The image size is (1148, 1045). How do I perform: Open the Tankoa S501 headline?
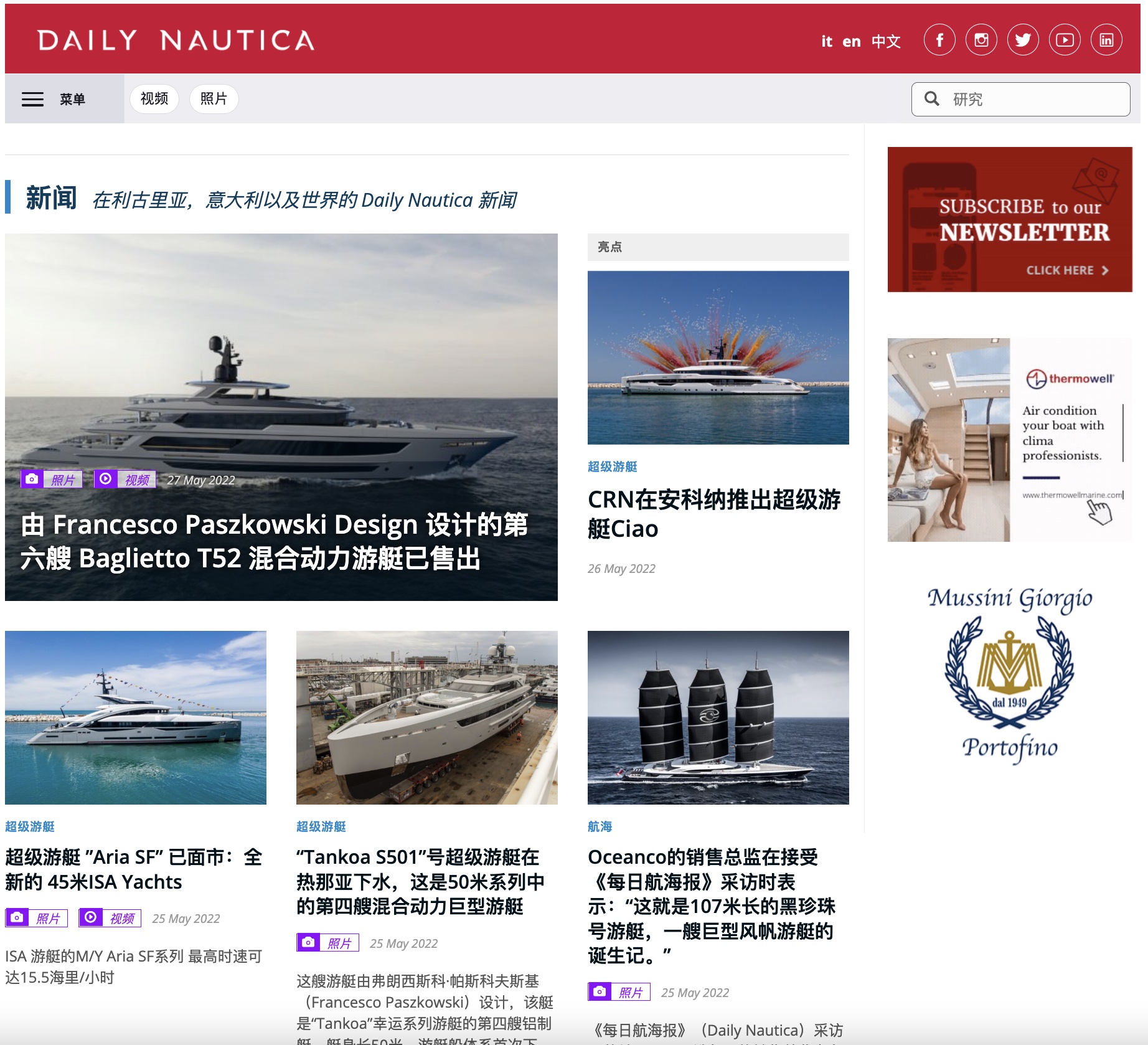421,882
